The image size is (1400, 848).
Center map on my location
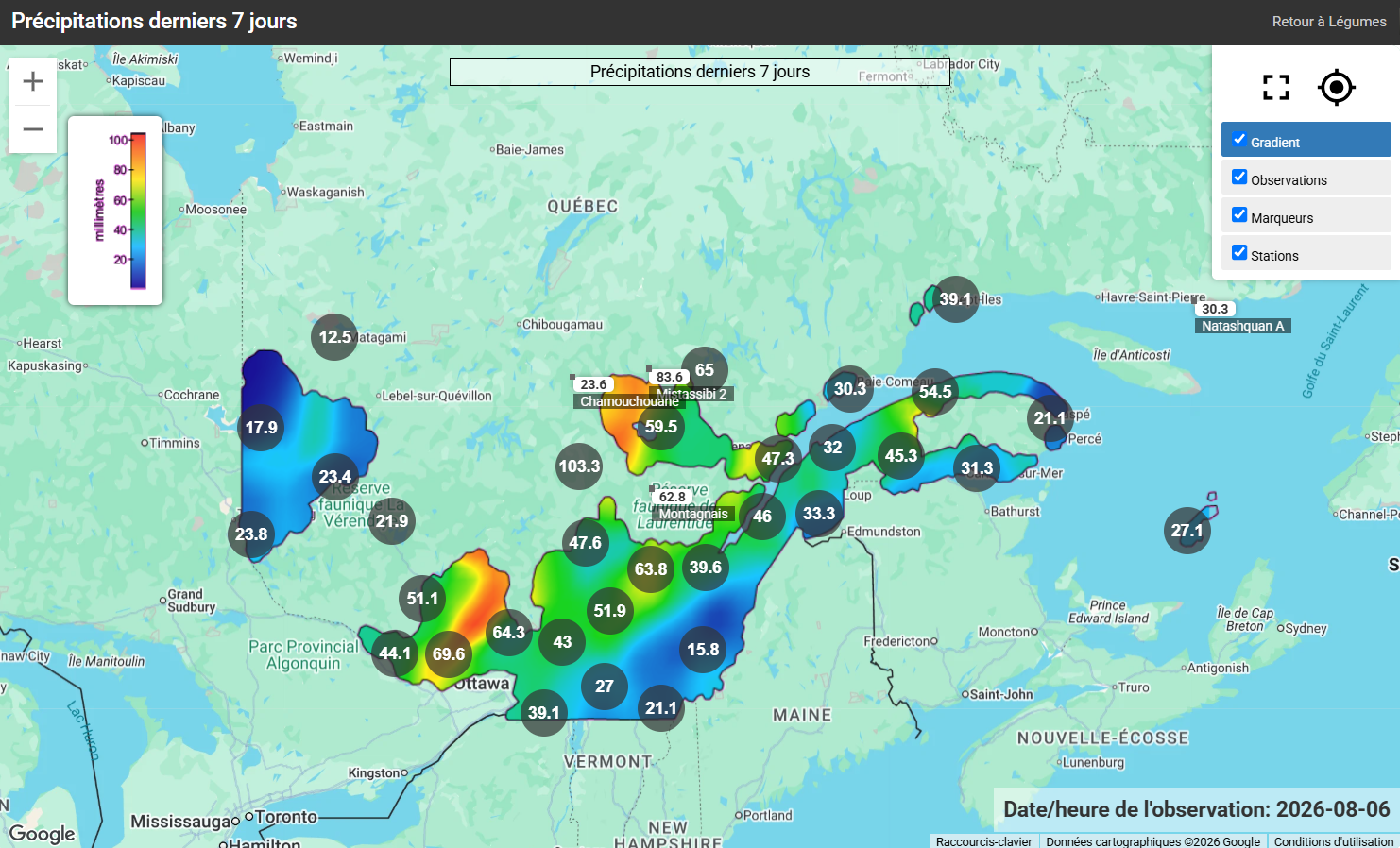[1337, 88]
